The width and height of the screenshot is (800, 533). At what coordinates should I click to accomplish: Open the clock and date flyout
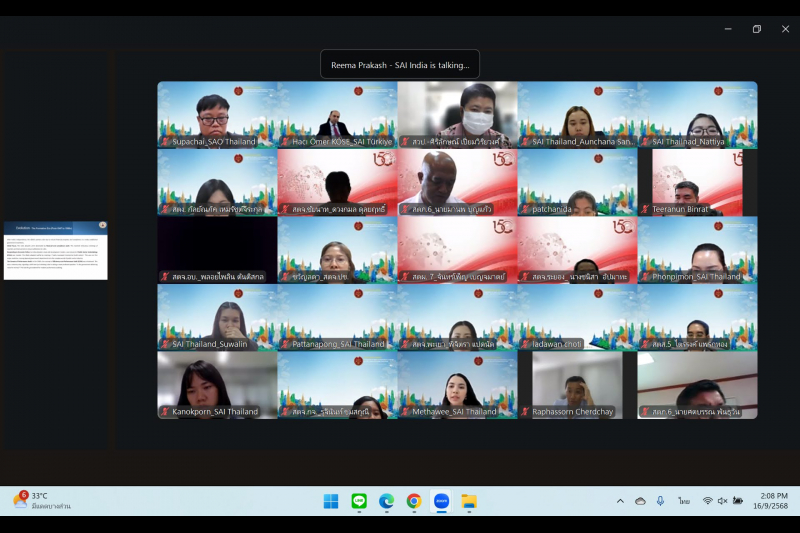click(x=771, y=501)
